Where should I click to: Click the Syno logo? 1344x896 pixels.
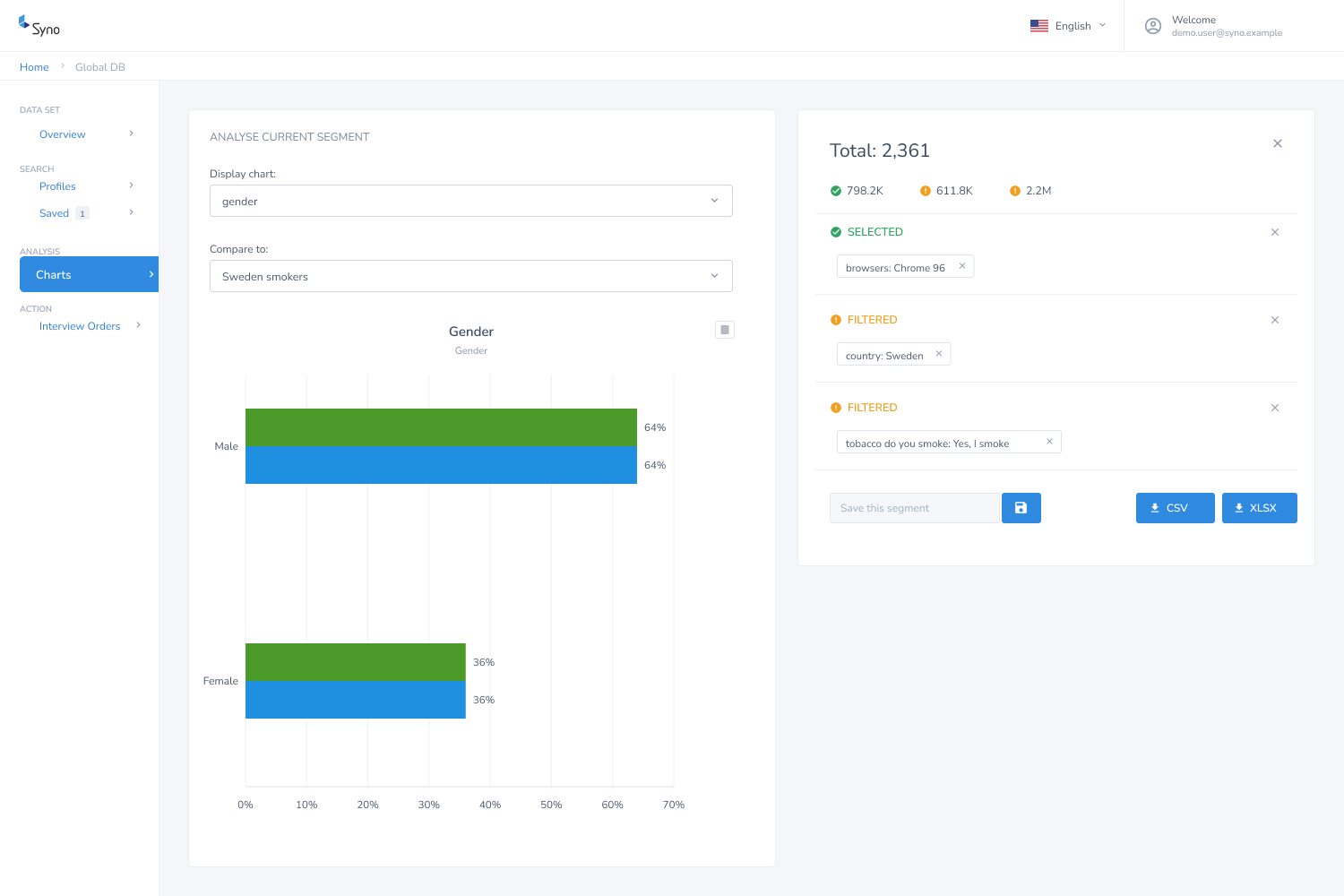point(39,26)
